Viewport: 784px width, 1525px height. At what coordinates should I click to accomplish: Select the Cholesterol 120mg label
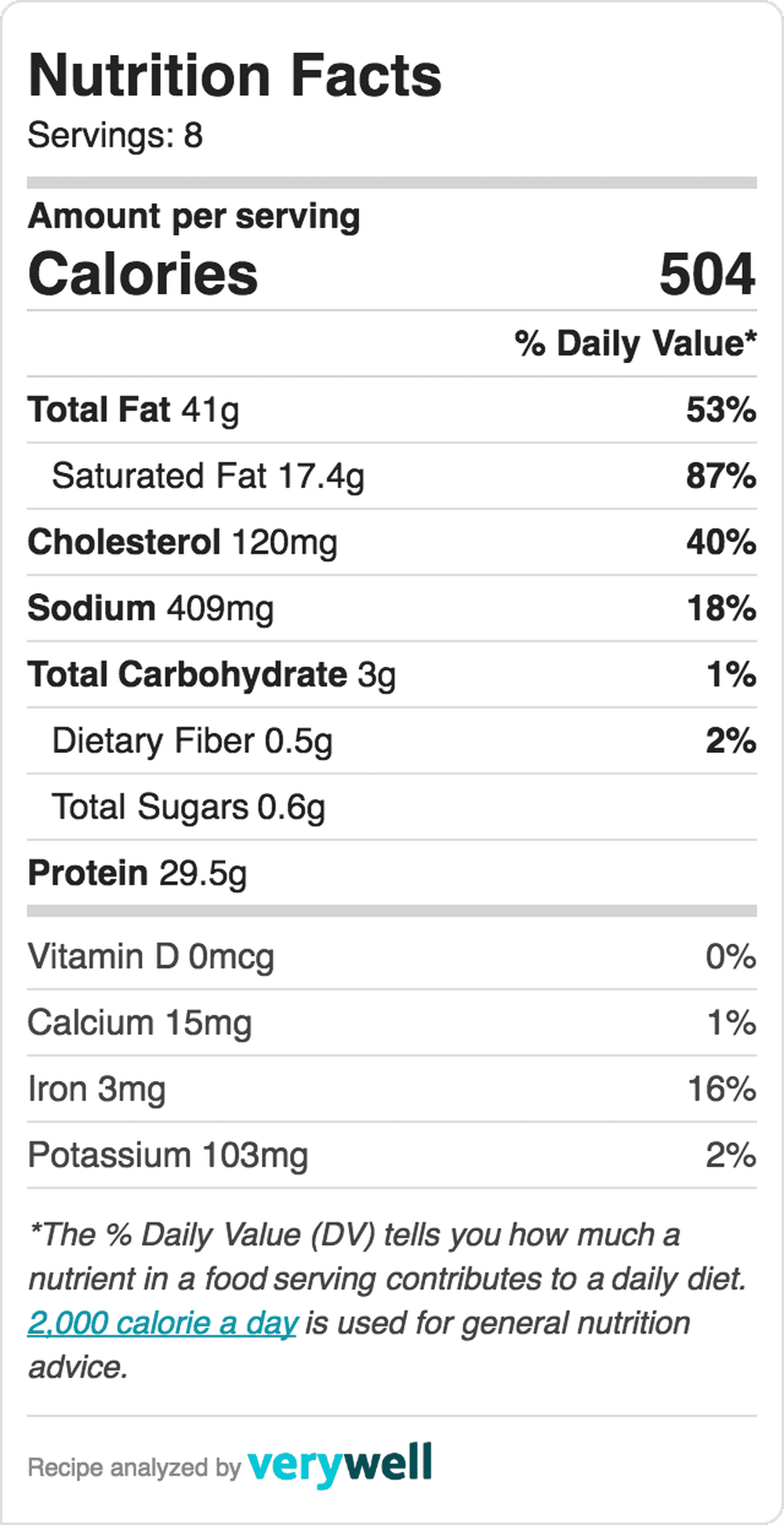[x=182, y=542]
